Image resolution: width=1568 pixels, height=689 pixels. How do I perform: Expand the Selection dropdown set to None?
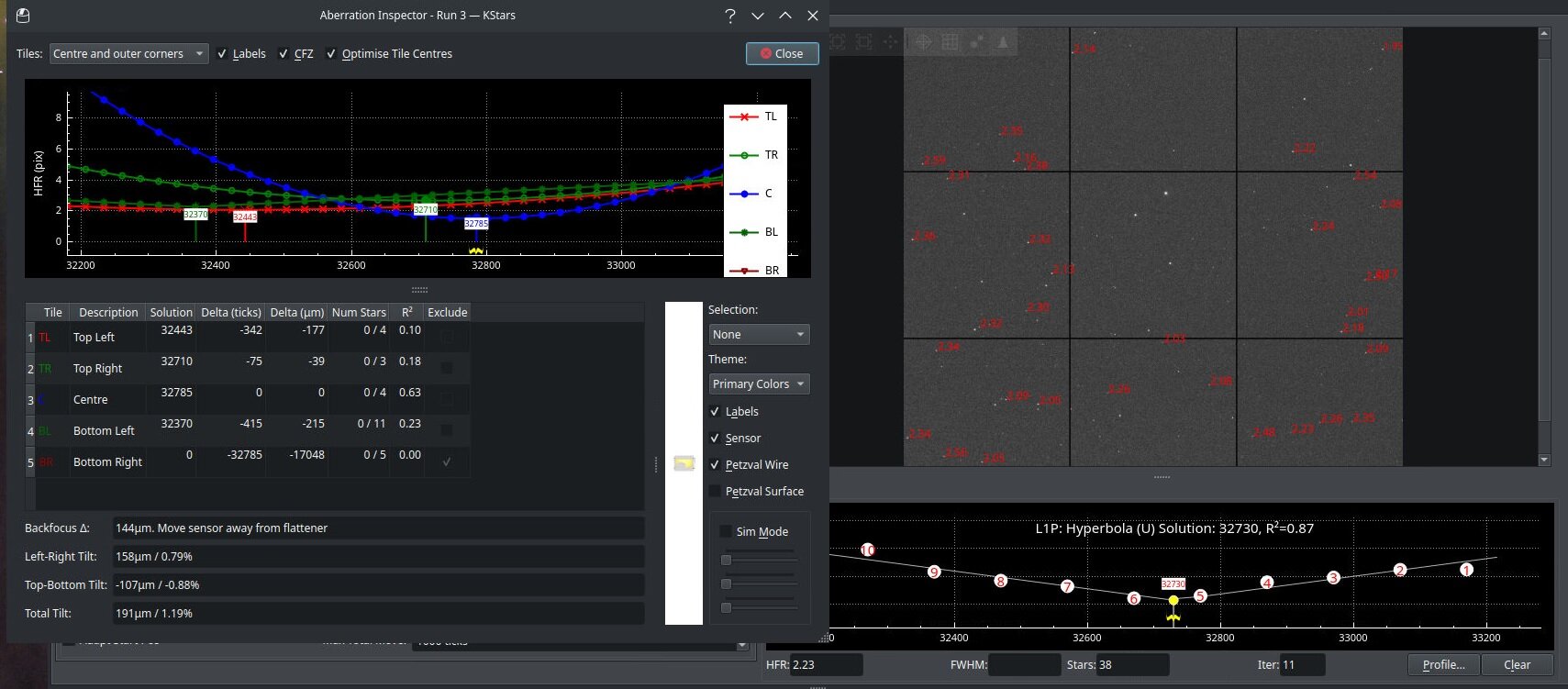(x=758, y=335)
